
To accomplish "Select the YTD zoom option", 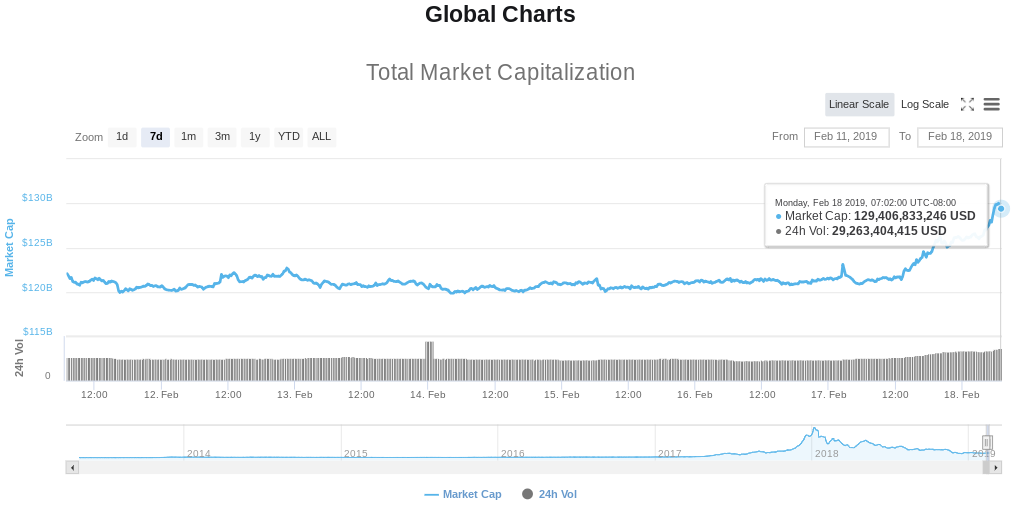I will click(x=289, y=137).
